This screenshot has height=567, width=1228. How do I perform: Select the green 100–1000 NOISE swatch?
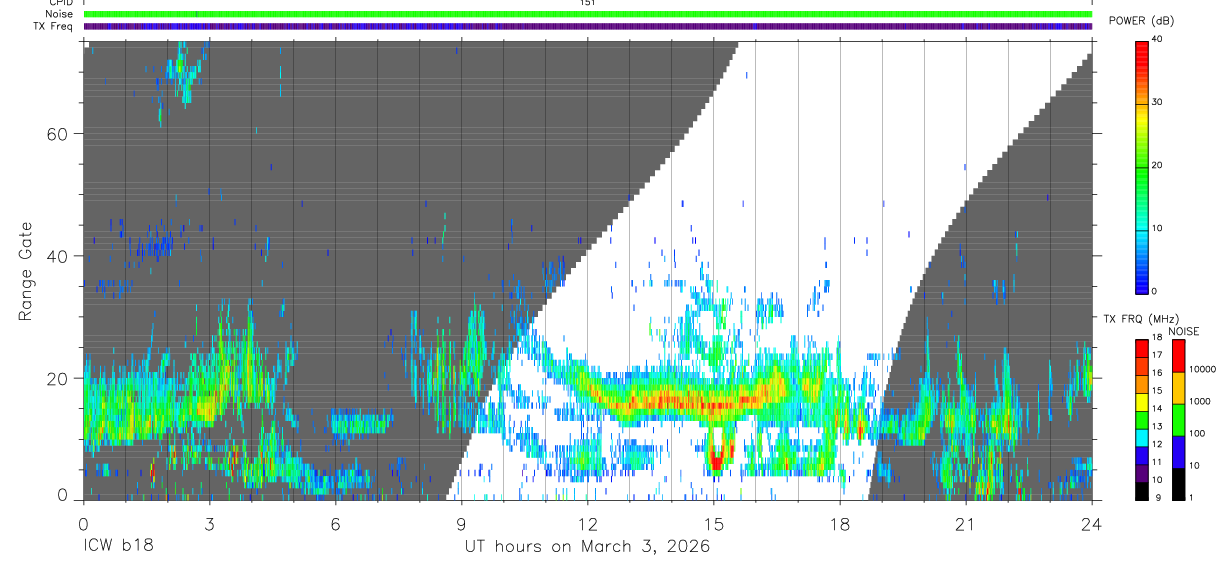coord(1178,420)
